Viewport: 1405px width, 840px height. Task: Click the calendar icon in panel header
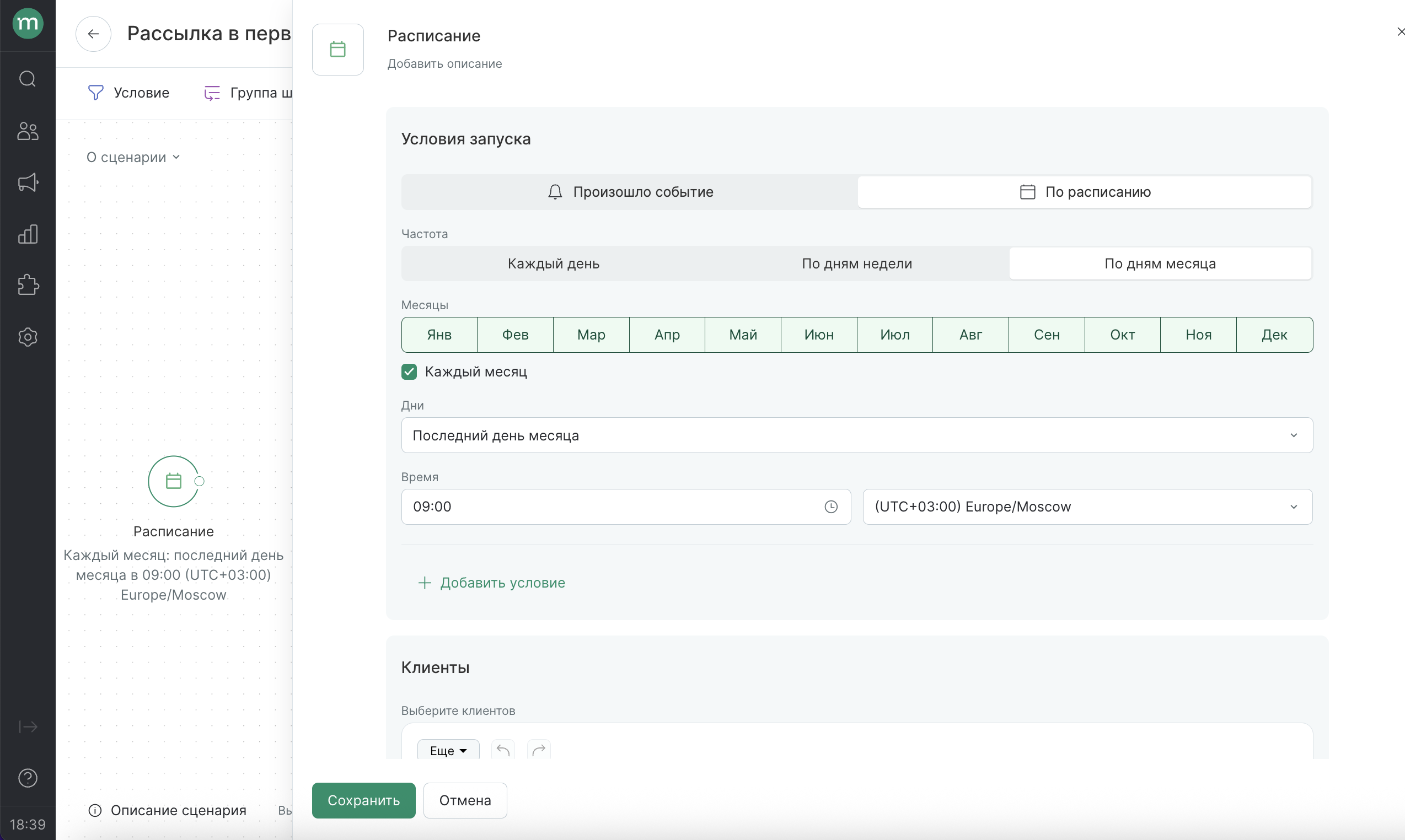pos(338,49)
